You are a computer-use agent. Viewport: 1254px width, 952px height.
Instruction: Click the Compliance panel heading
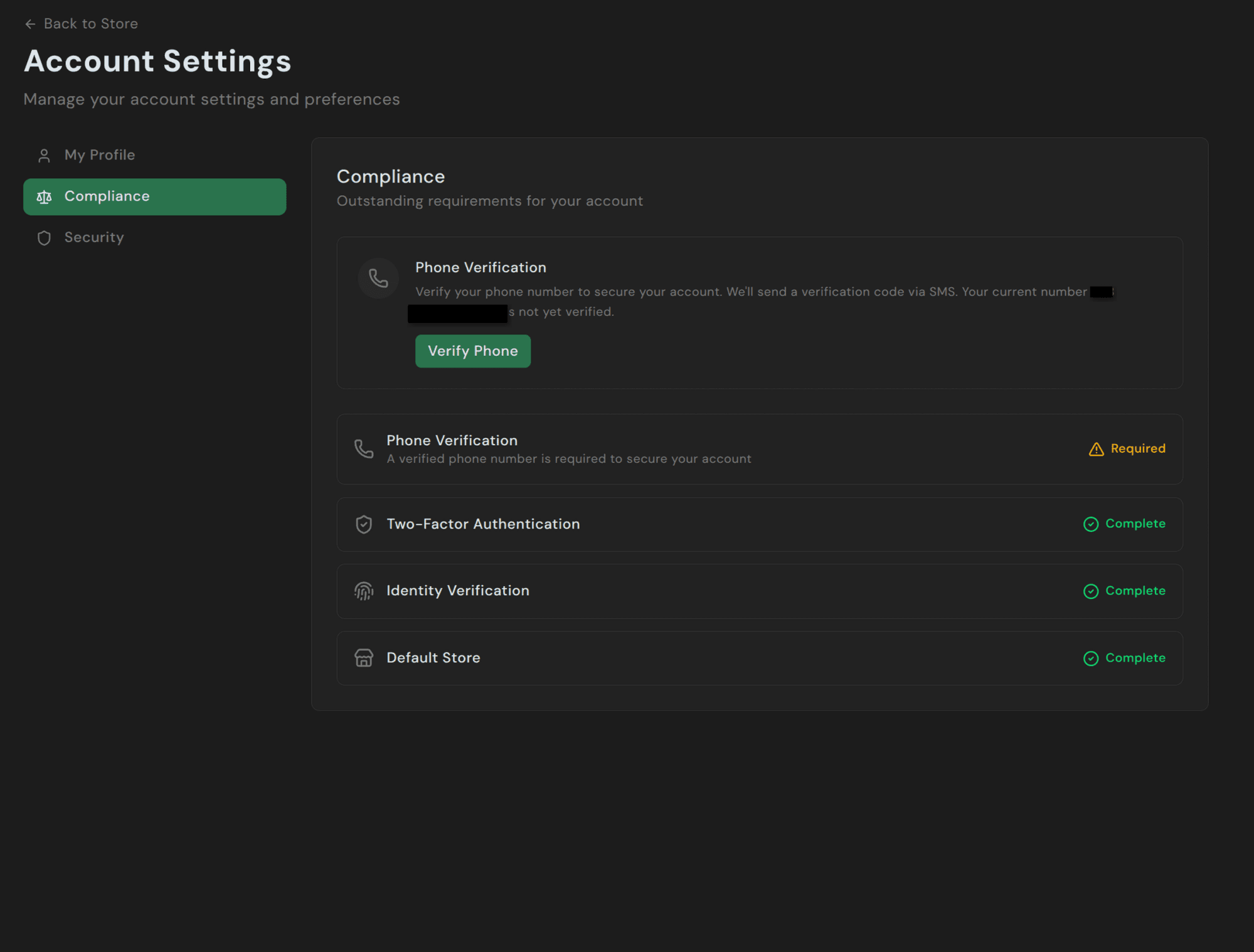pos(391,177)
